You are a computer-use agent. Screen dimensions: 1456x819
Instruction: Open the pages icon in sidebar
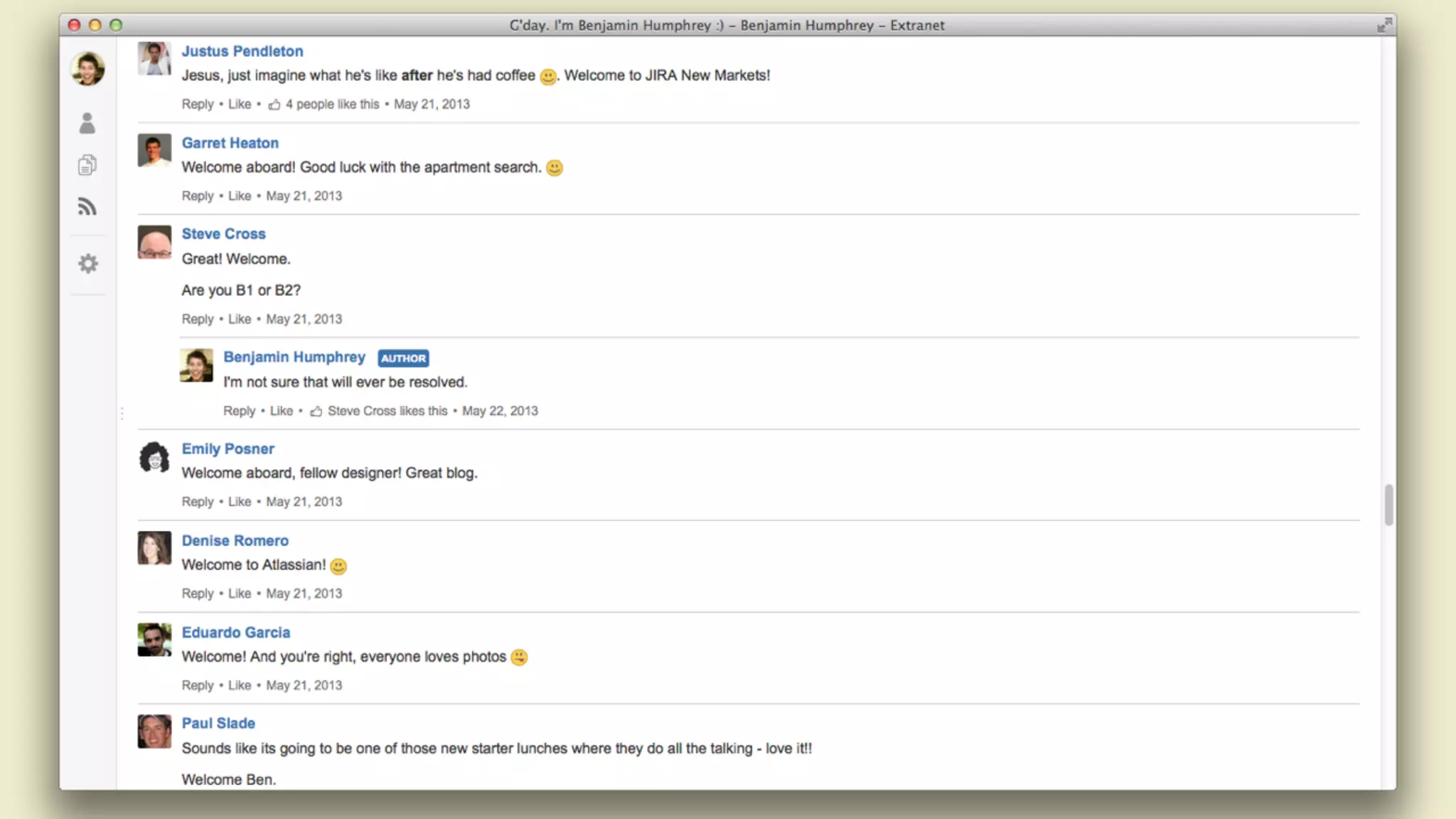pyautogui.click(x=87, y=165)
